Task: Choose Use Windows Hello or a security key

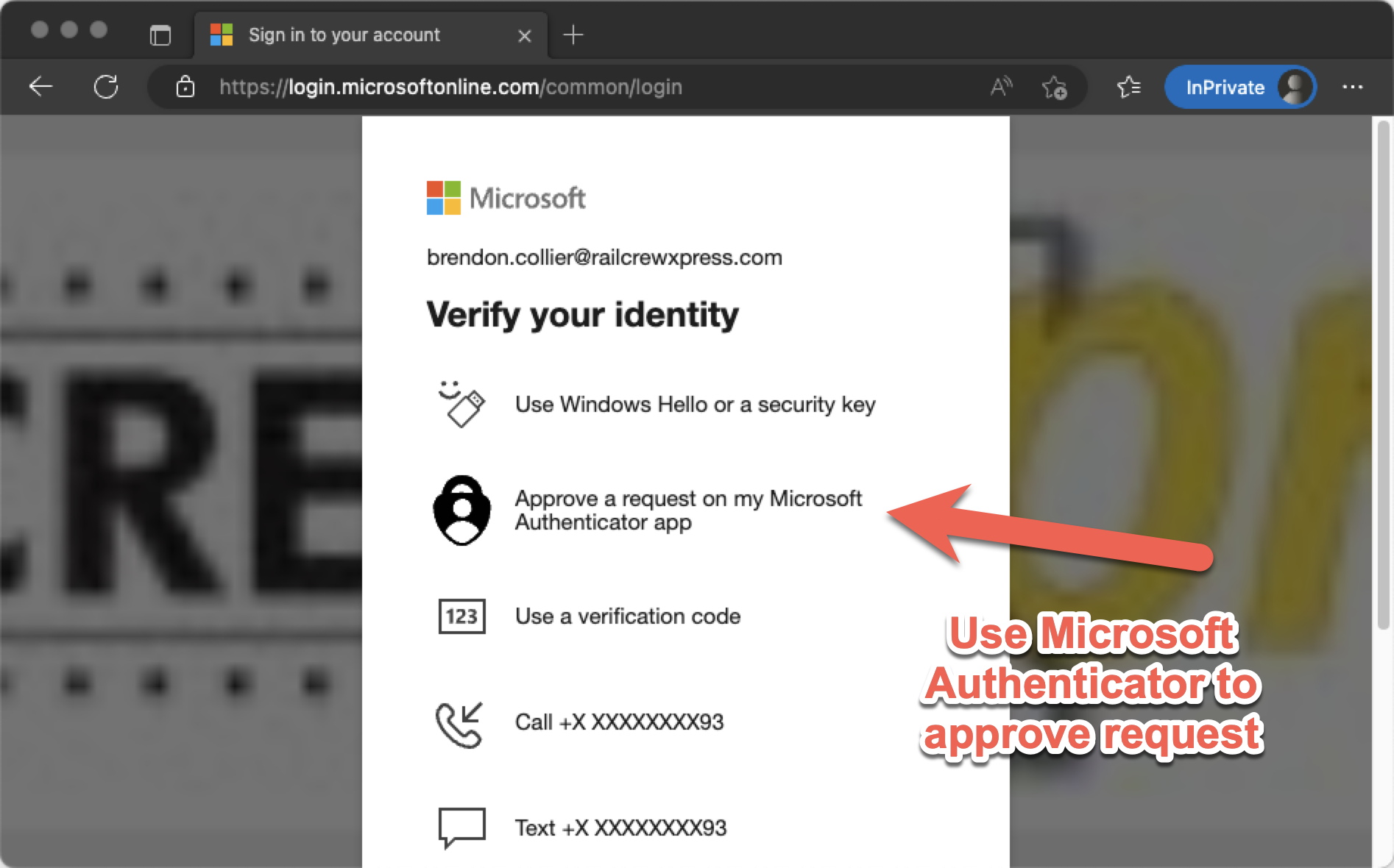Action: pos(685,405)
